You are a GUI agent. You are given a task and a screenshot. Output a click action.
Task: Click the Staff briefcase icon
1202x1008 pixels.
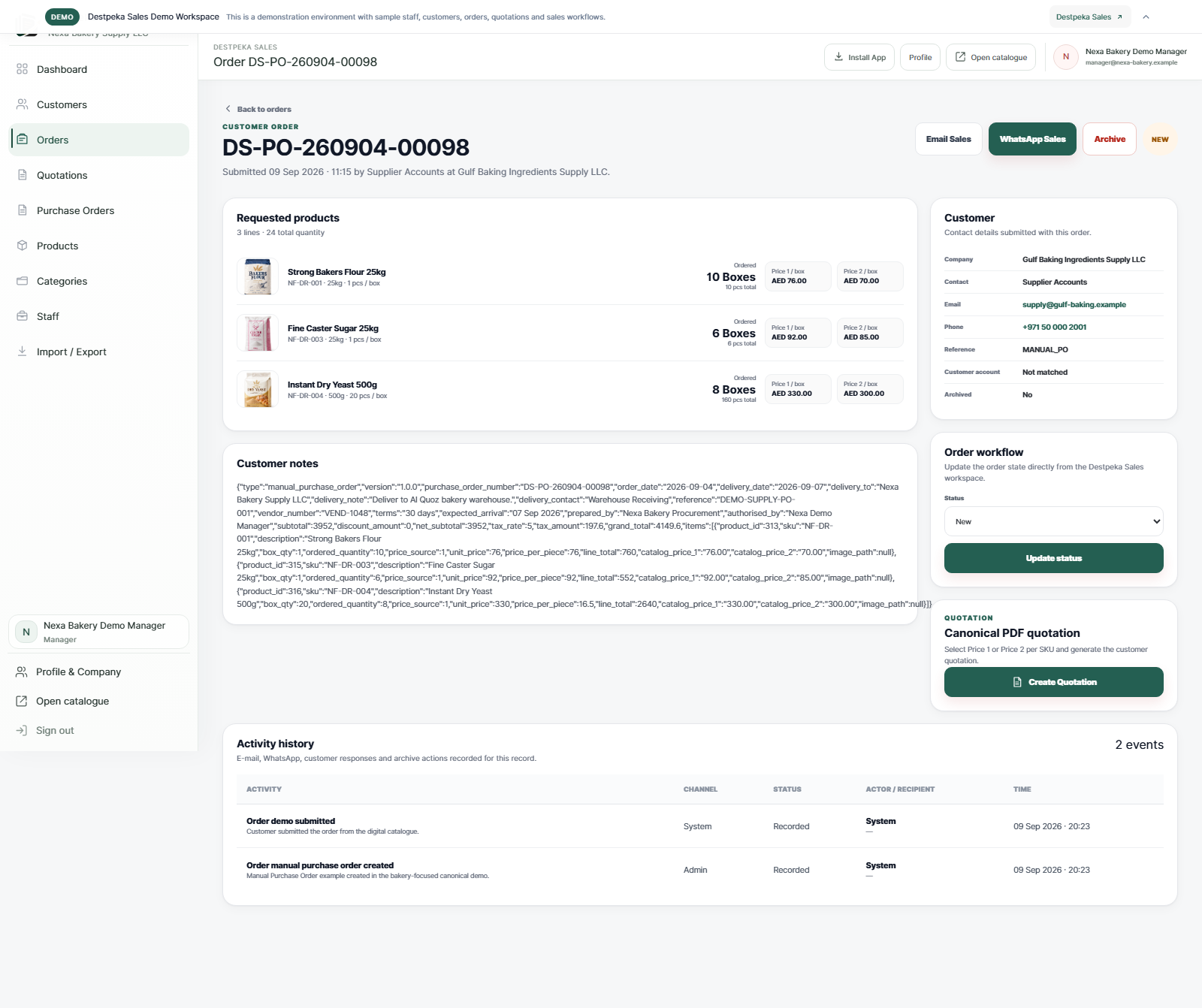click(x=22, y=316)
